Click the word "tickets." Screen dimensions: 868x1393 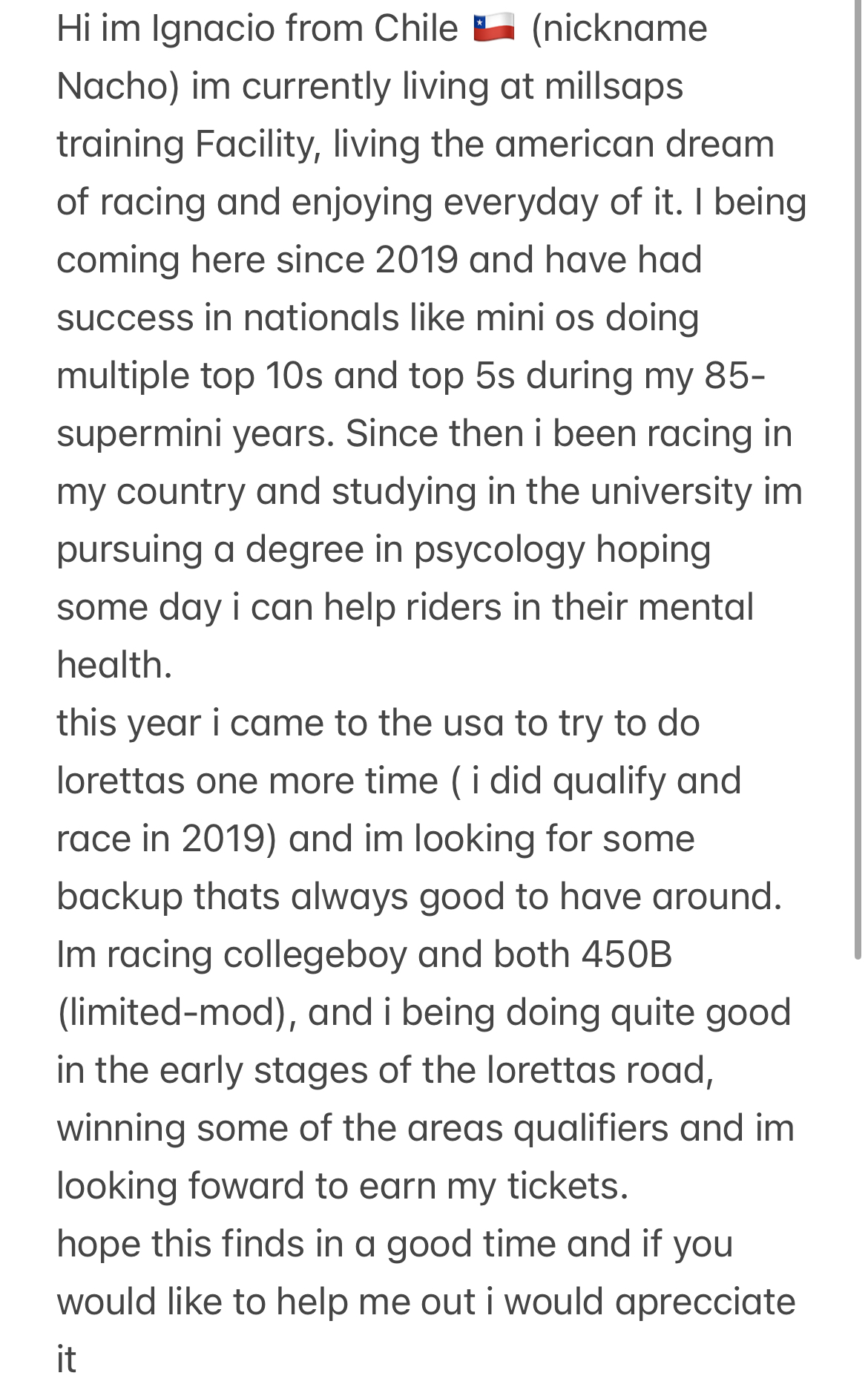(x=568, y=1187)
